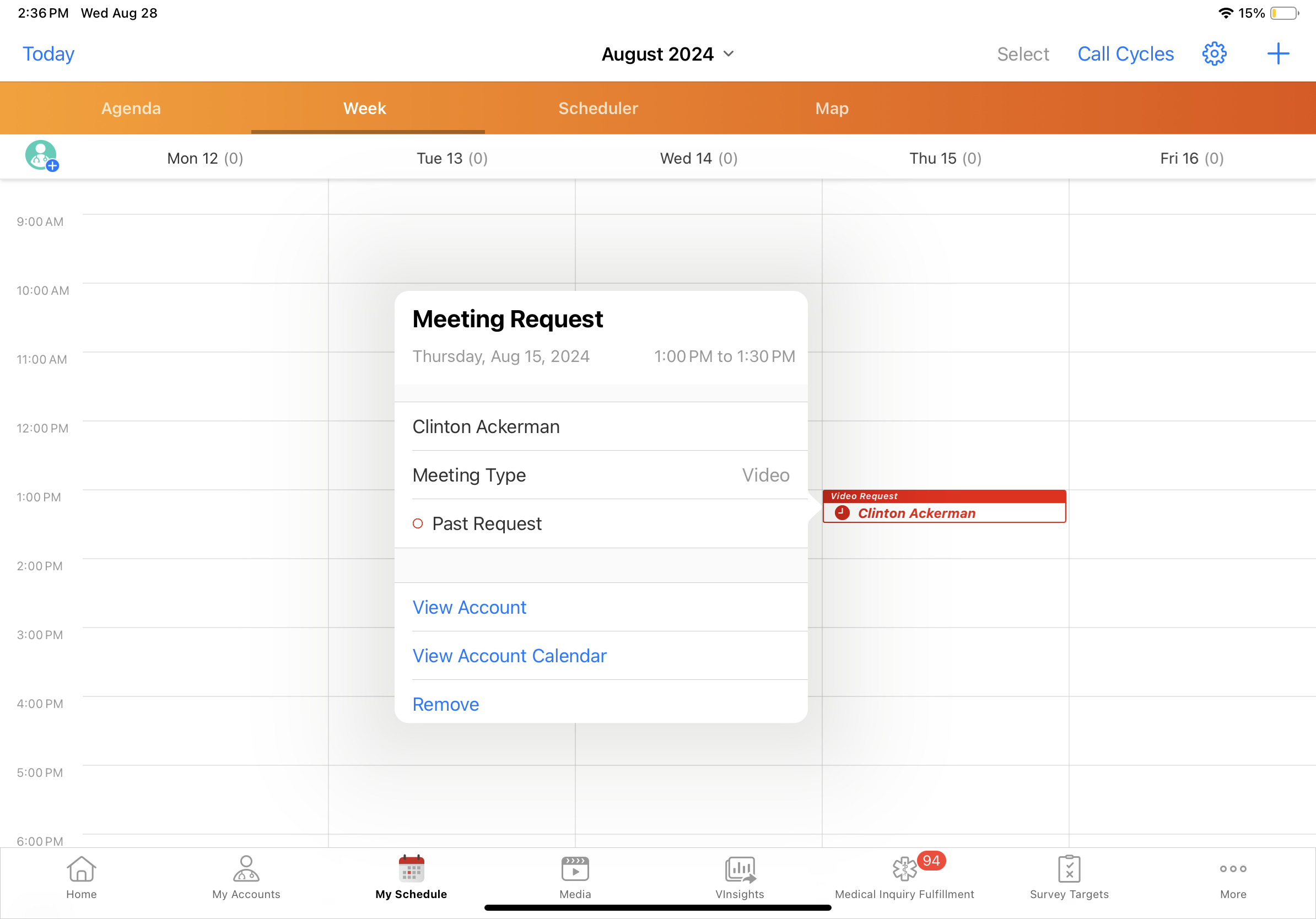Switch to the Scheduler tab
1316x919 pixels.
coord(598,109)
